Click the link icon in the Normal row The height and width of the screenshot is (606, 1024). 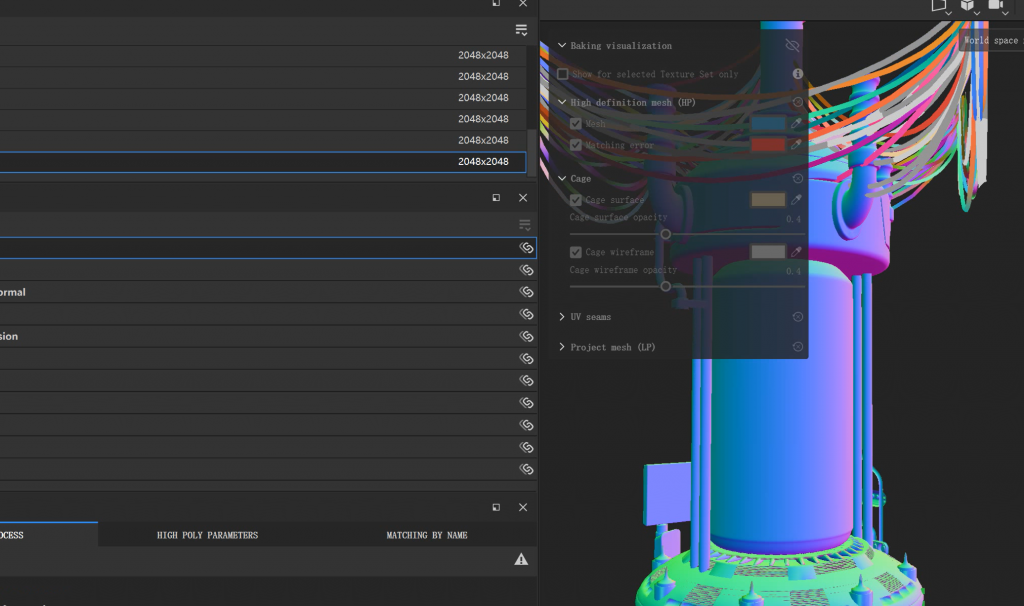(x=526, y=292)
